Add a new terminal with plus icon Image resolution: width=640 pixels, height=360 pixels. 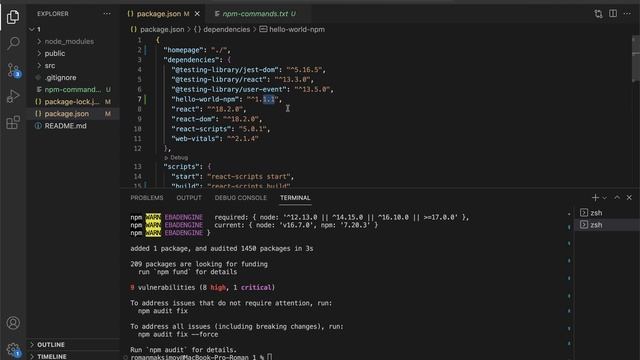tap(595, 198)
